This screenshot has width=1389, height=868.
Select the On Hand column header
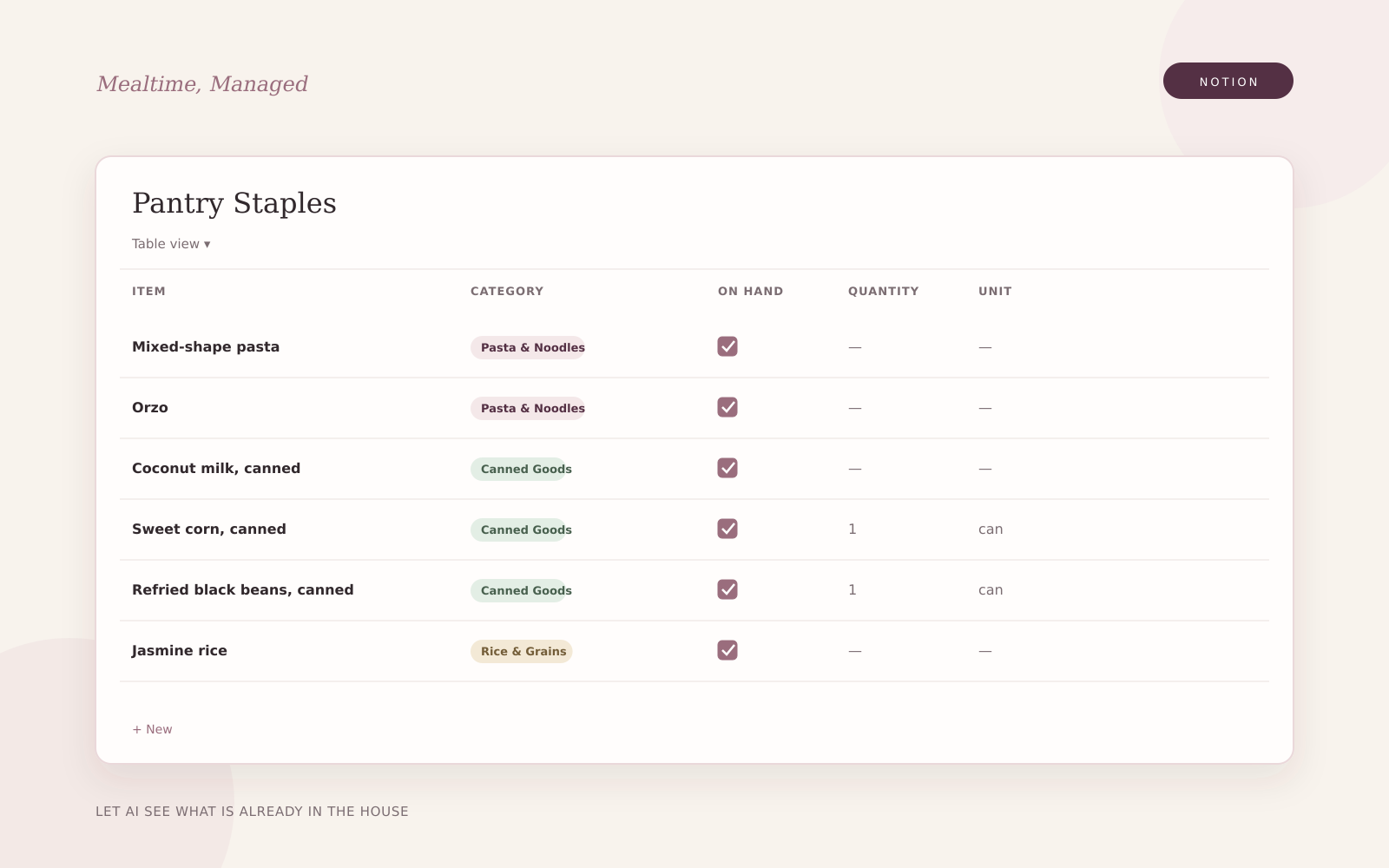(750, 292)
